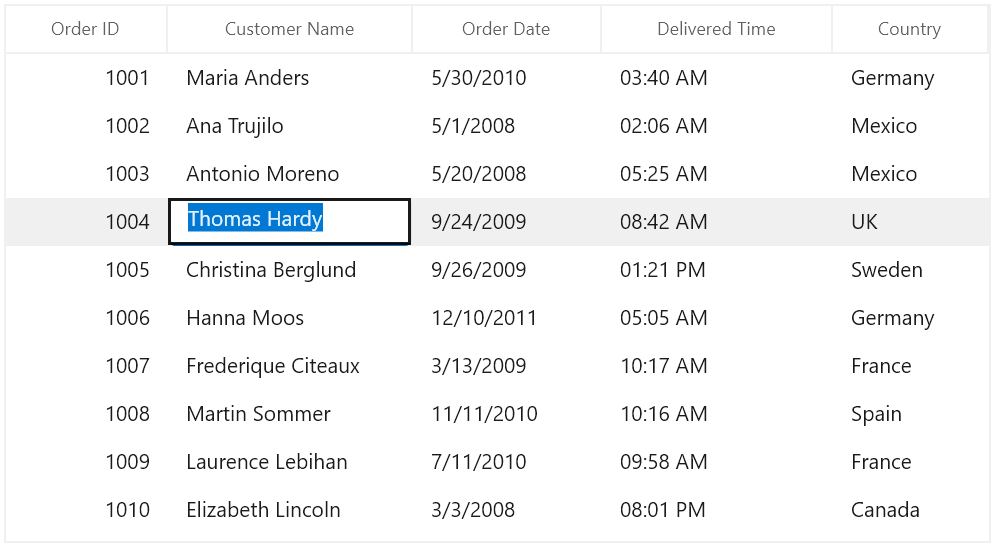Screen dimensions: 996x547
Task: Select the 10:16 AM delivered time cell
Action: [x=716, y=414]
